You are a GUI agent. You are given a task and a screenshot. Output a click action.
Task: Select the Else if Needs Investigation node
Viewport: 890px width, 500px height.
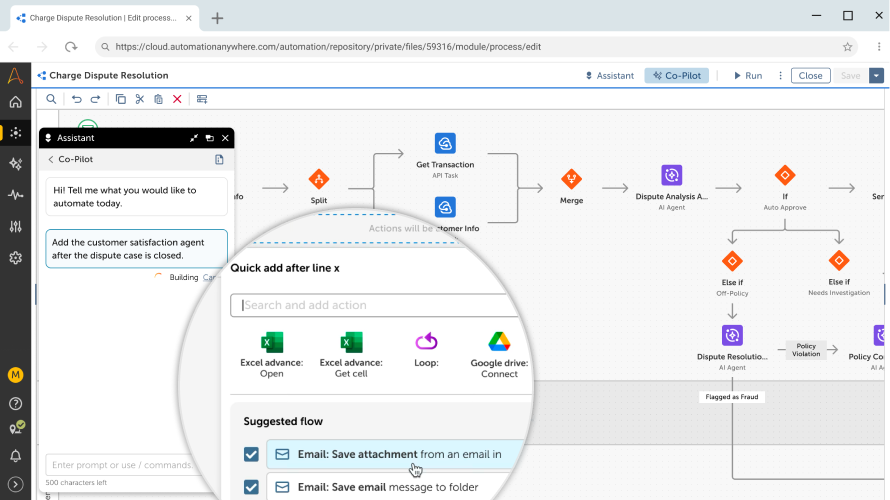[x=839, y=273]
